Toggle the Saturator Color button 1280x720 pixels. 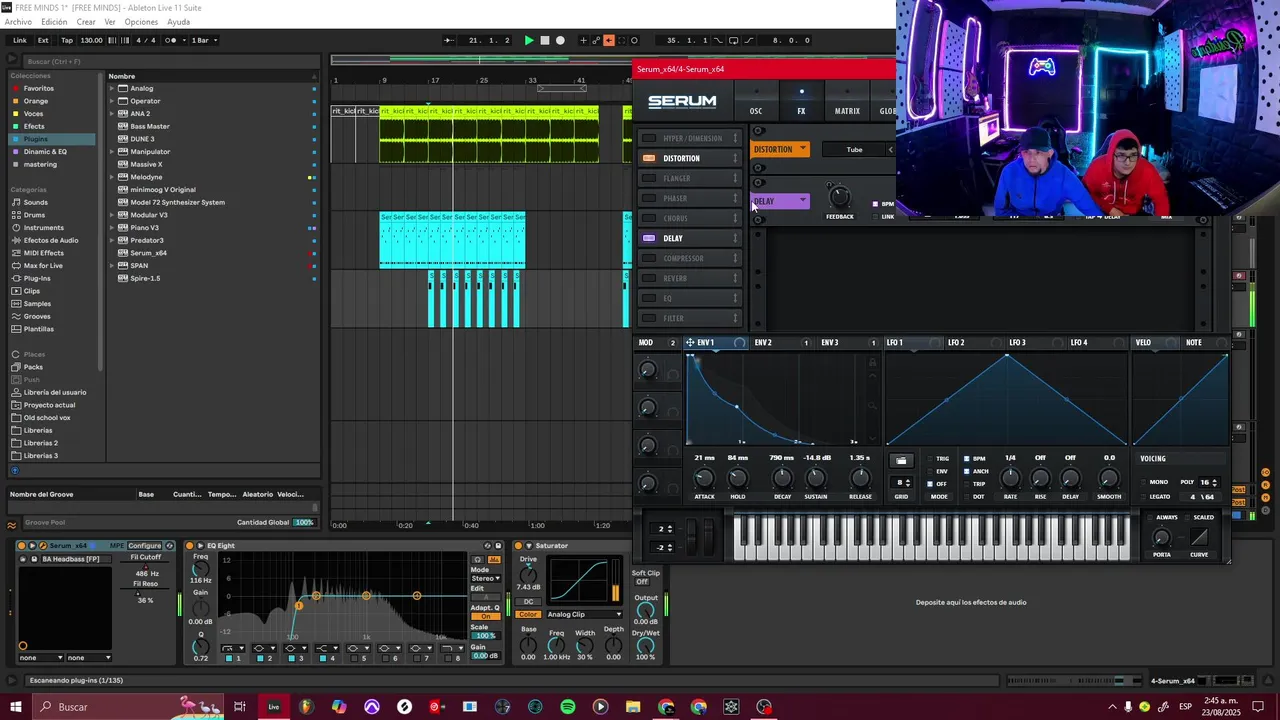coord(529,614)
